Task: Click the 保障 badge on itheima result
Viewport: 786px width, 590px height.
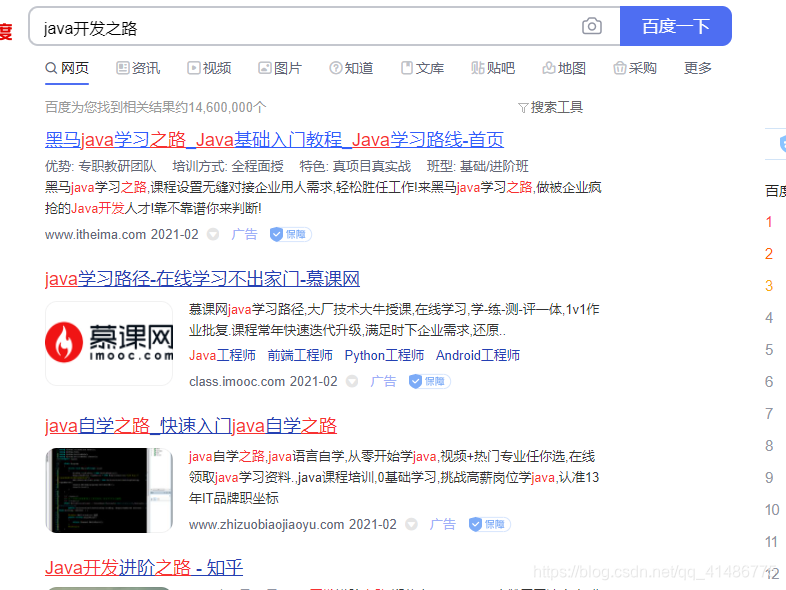Action: point(291,234)
